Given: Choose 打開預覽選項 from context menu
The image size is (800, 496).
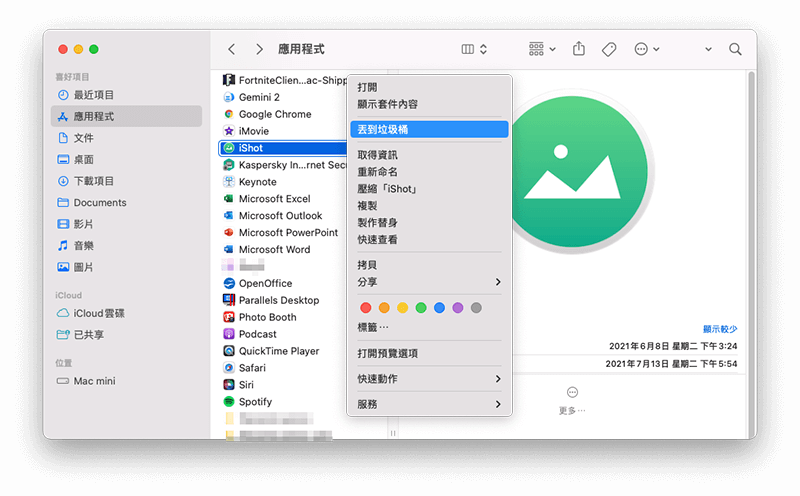Looking at the screenshot, I should [429, 353].
